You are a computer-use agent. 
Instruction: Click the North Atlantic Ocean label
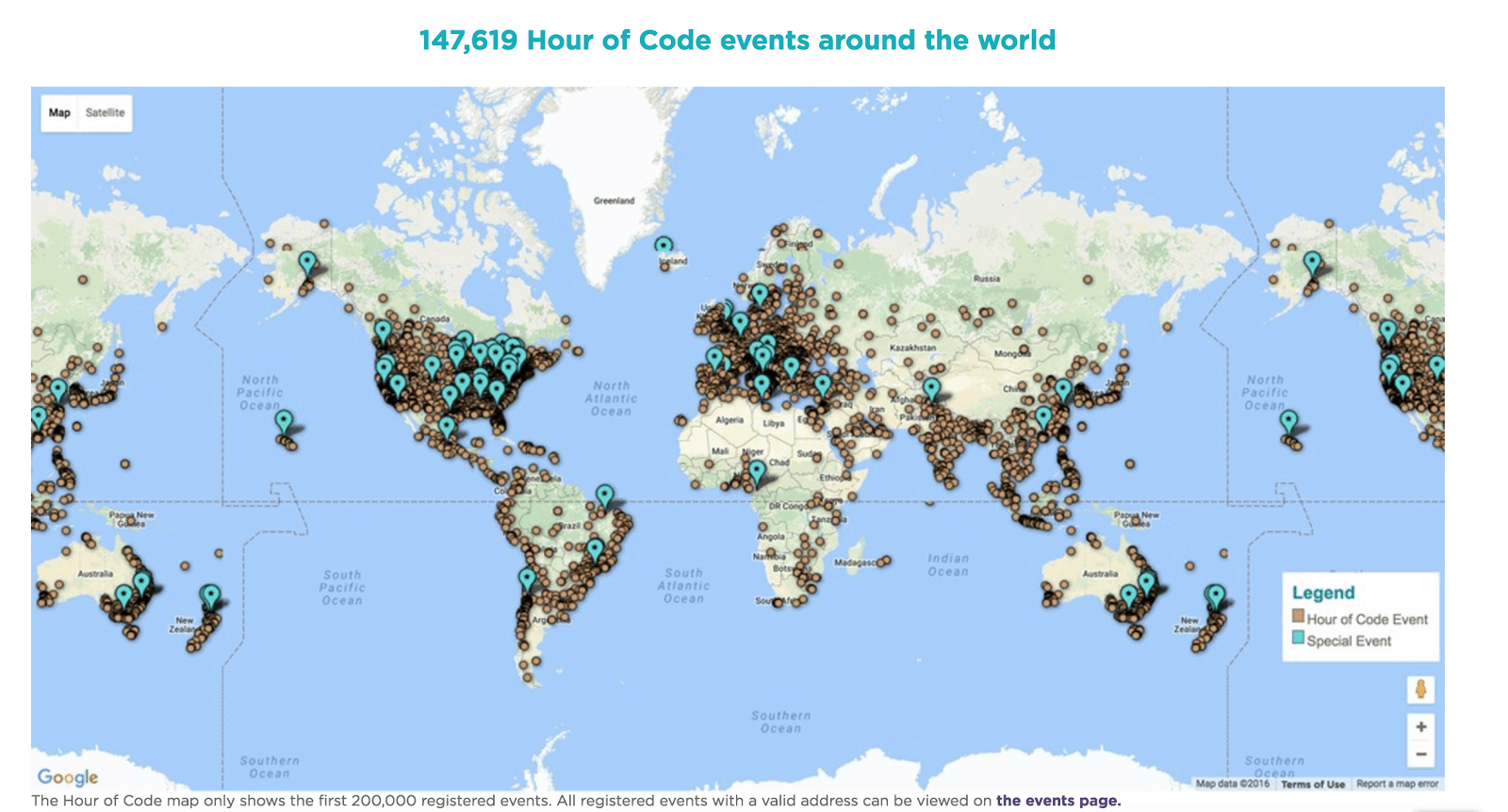611,398
